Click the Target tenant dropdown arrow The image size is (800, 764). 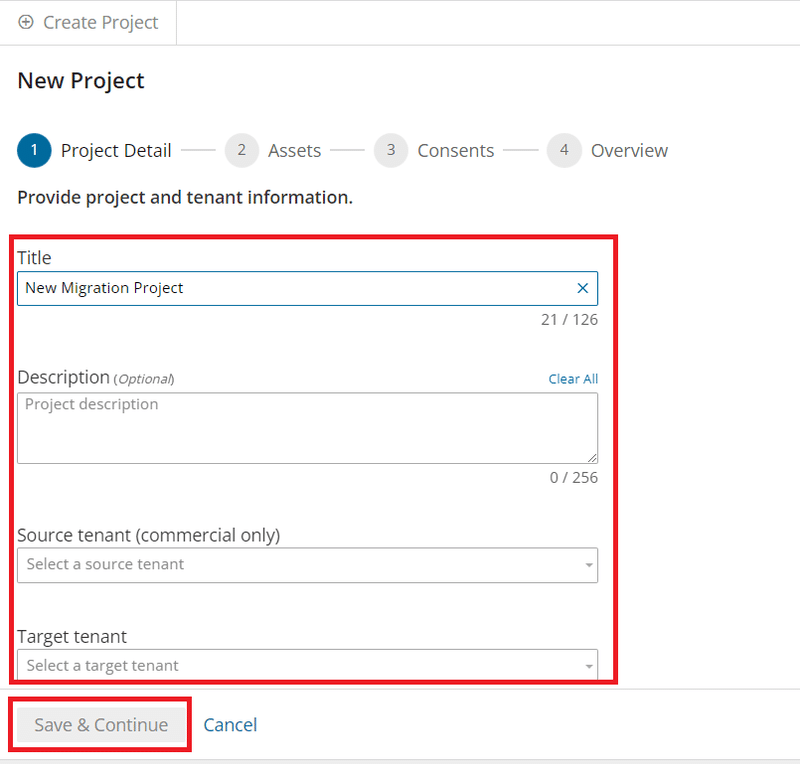(x=589, y=666)
